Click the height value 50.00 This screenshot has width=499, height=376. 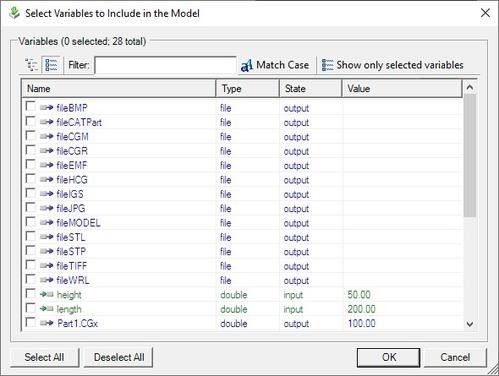tap(359, 295)
